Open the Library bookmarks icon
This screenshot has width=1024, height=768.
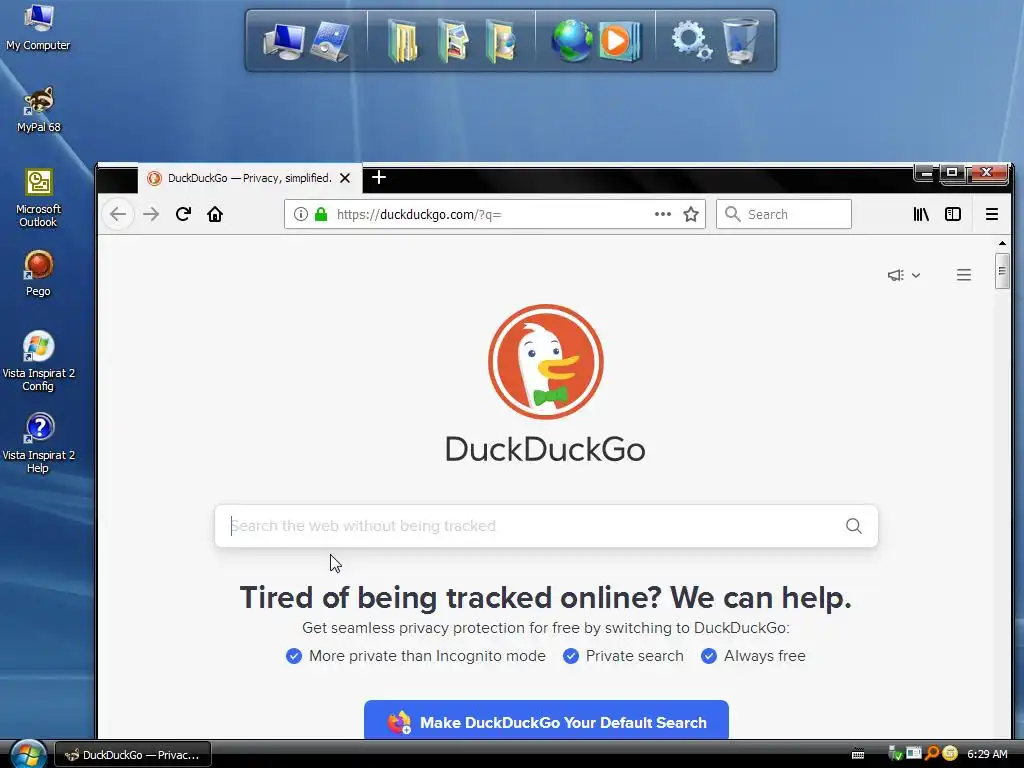click(x=921, y=214)
